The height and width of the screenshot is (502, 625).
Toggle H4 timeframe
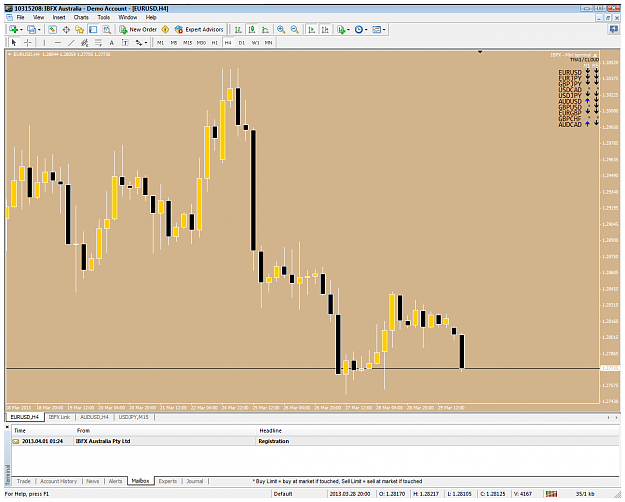pos(228,43)
